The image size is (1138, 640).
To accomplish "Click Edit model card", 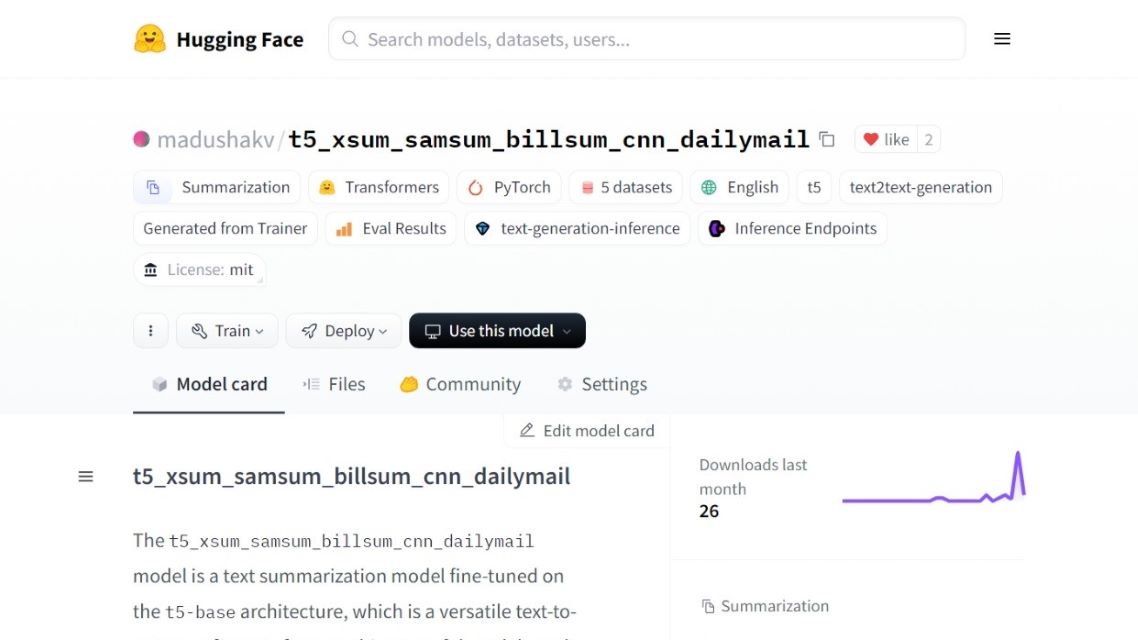I will [586, 430].
